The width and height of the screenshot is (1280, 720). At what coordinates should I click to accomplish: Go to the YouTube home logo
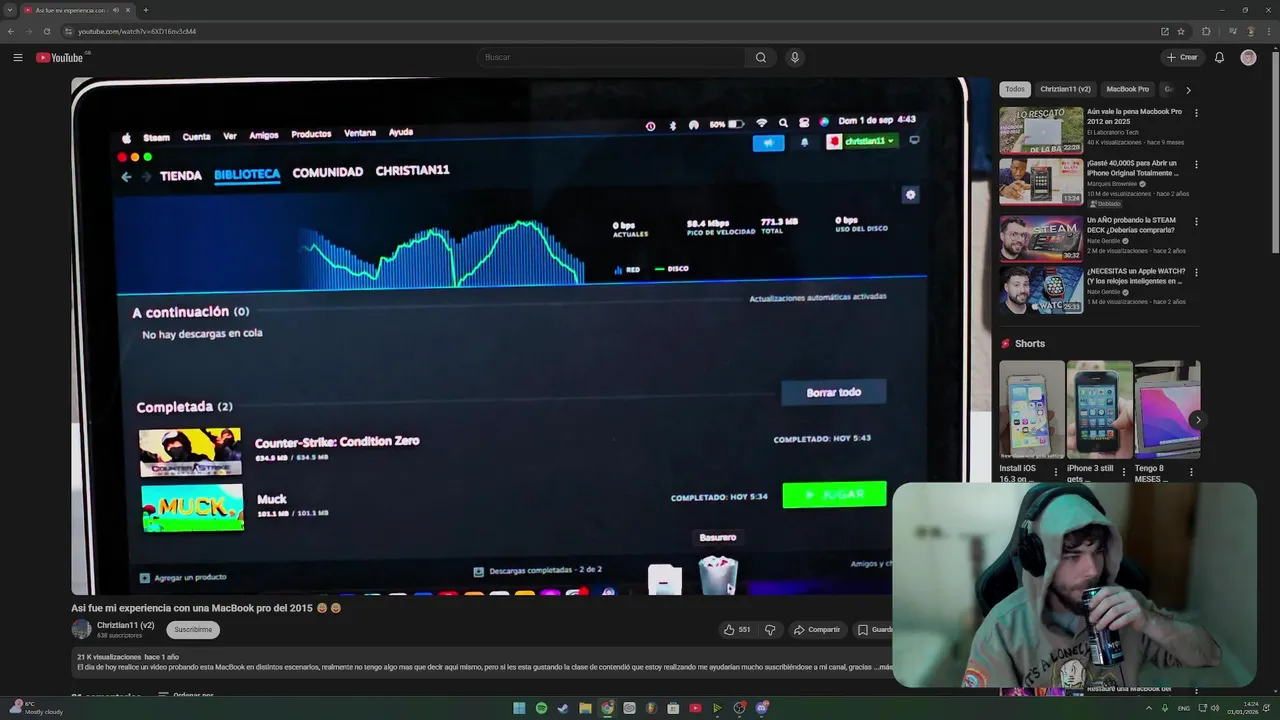click(60, 57)
